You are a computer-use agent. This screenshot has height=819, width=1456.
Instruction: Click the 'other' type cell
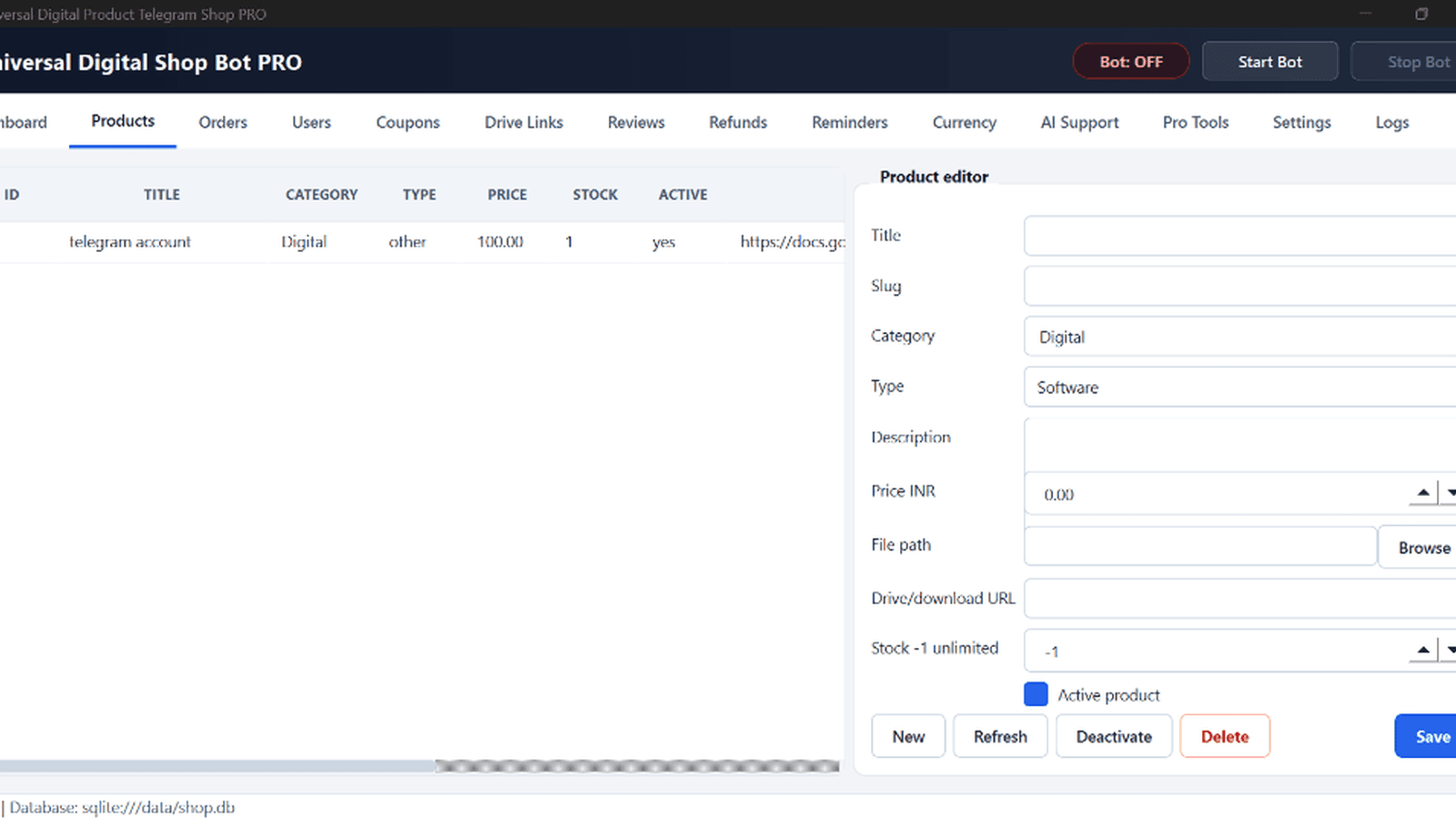click(407, 242)
